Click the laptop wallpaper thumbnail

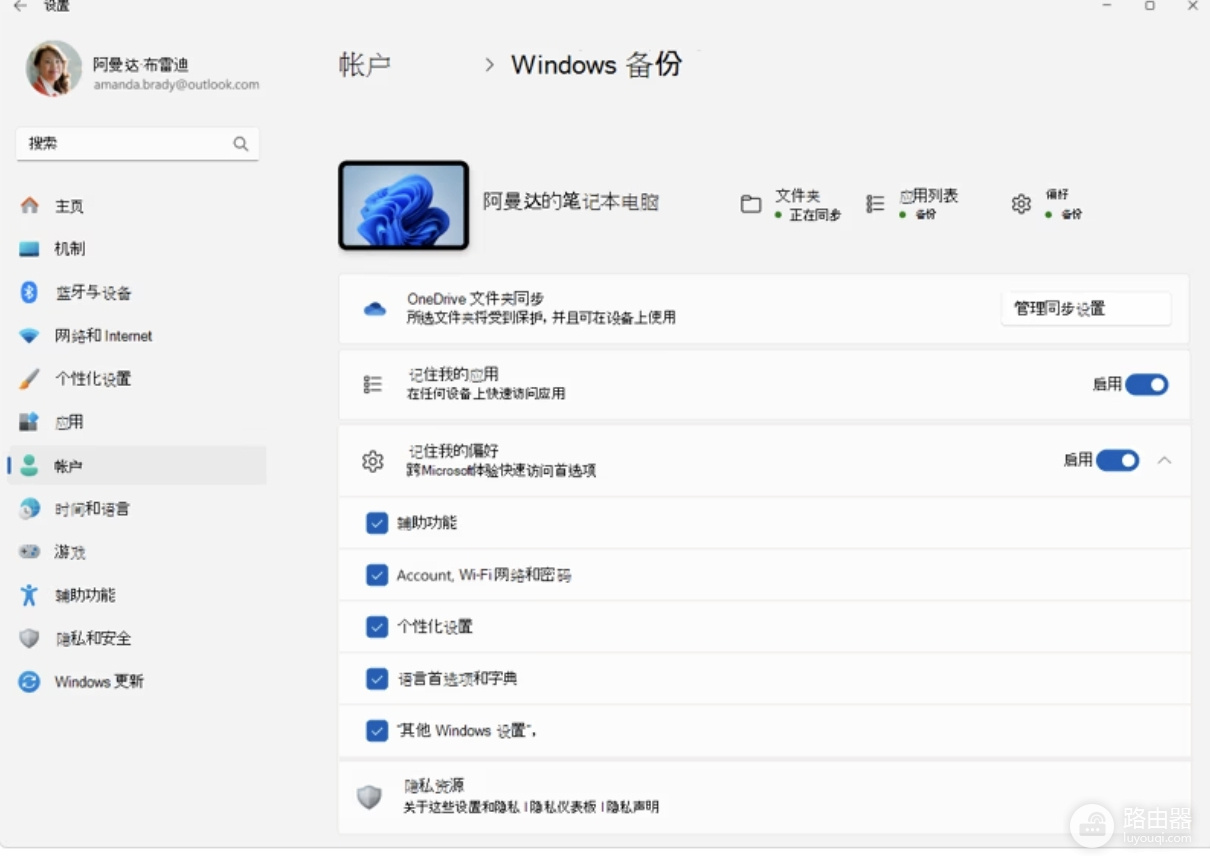(x=404, y=206)
